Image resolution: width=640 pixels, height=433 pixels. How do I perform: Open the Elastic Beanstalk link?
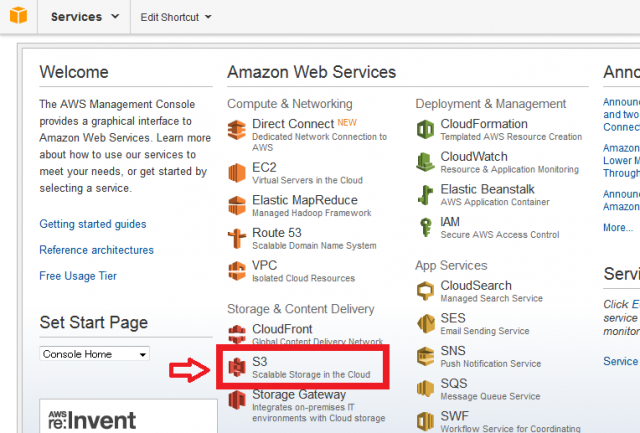pyautogui.click(x=487, y=189)
